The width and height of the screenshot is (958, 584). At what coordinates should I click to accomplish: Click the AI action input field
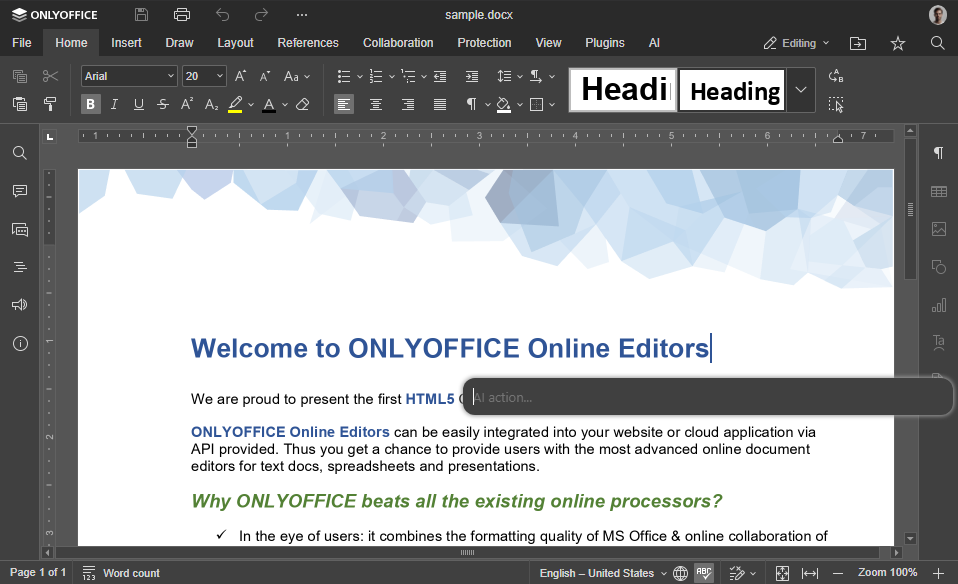pyautogui.click(x=708, y=397)
